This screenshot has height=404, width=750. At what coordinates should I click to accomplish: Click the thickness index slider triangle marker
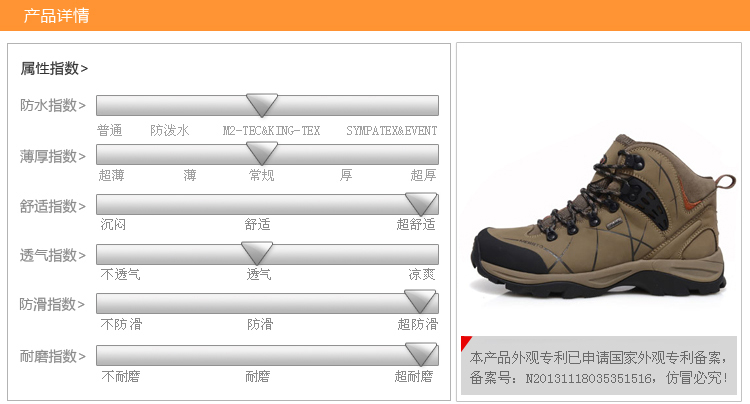pos(262,154)
